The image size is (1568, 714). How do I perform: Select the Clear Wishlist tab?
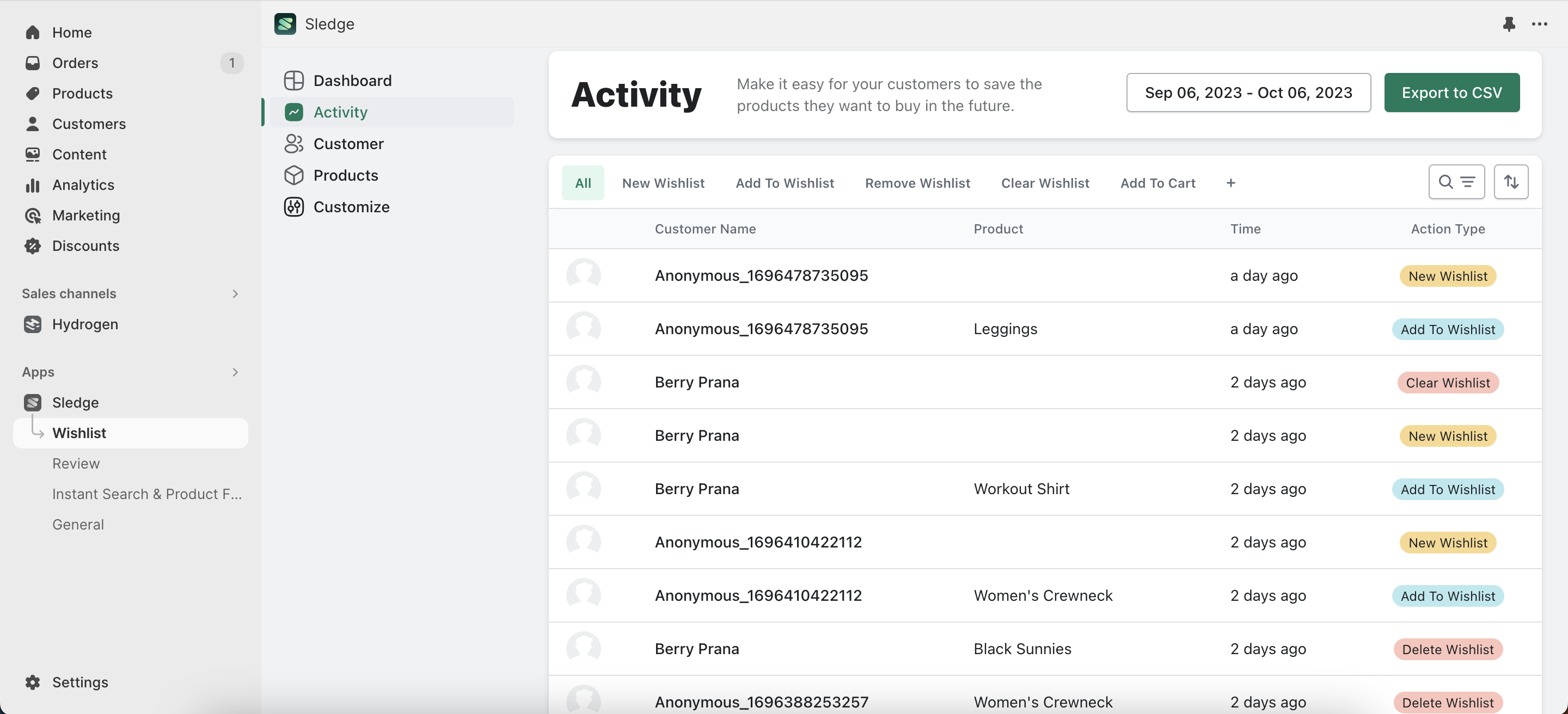pyautogui.click(x=1045, y=183)
